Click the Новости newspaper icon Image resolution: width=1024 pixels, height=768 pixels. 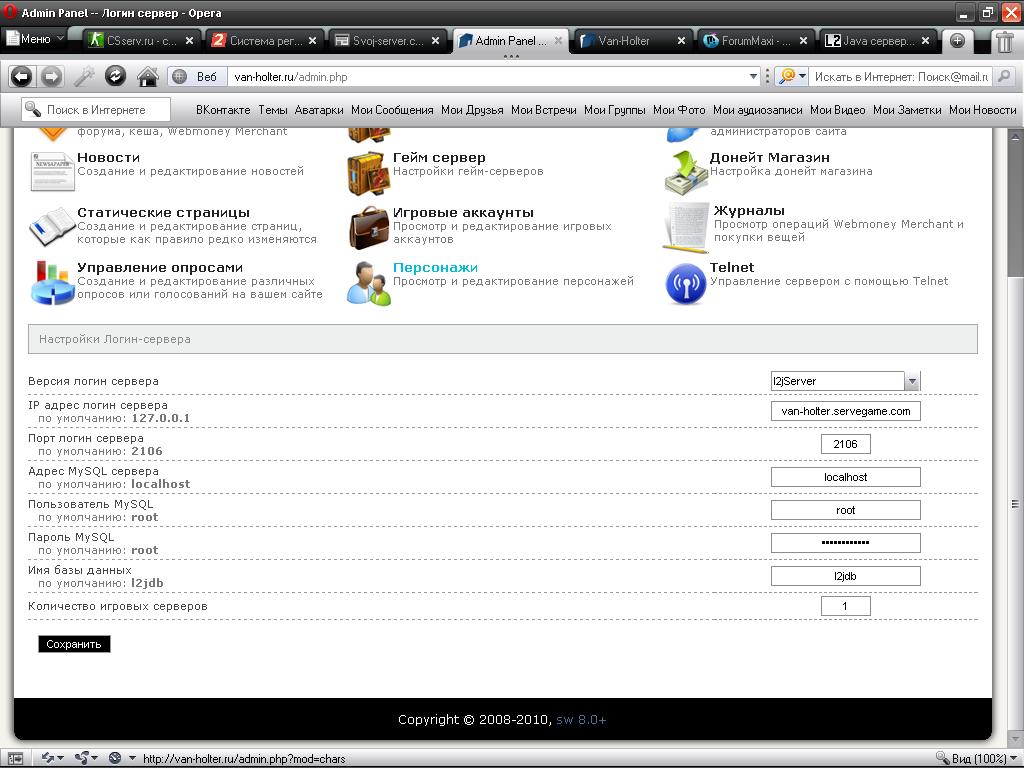point(52,171)
